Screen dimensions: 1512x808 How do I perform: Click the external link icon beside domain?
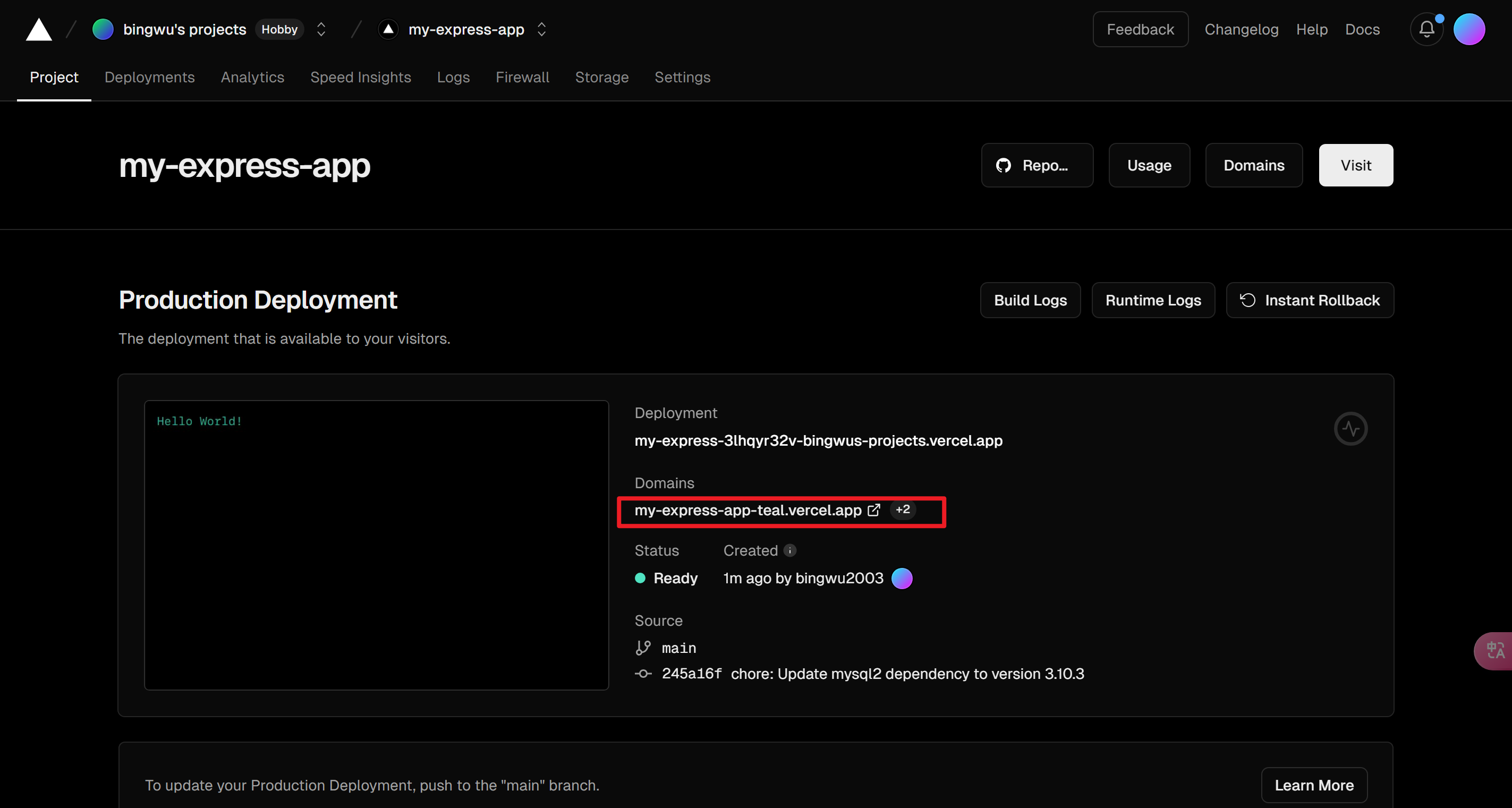click(873, 510)
